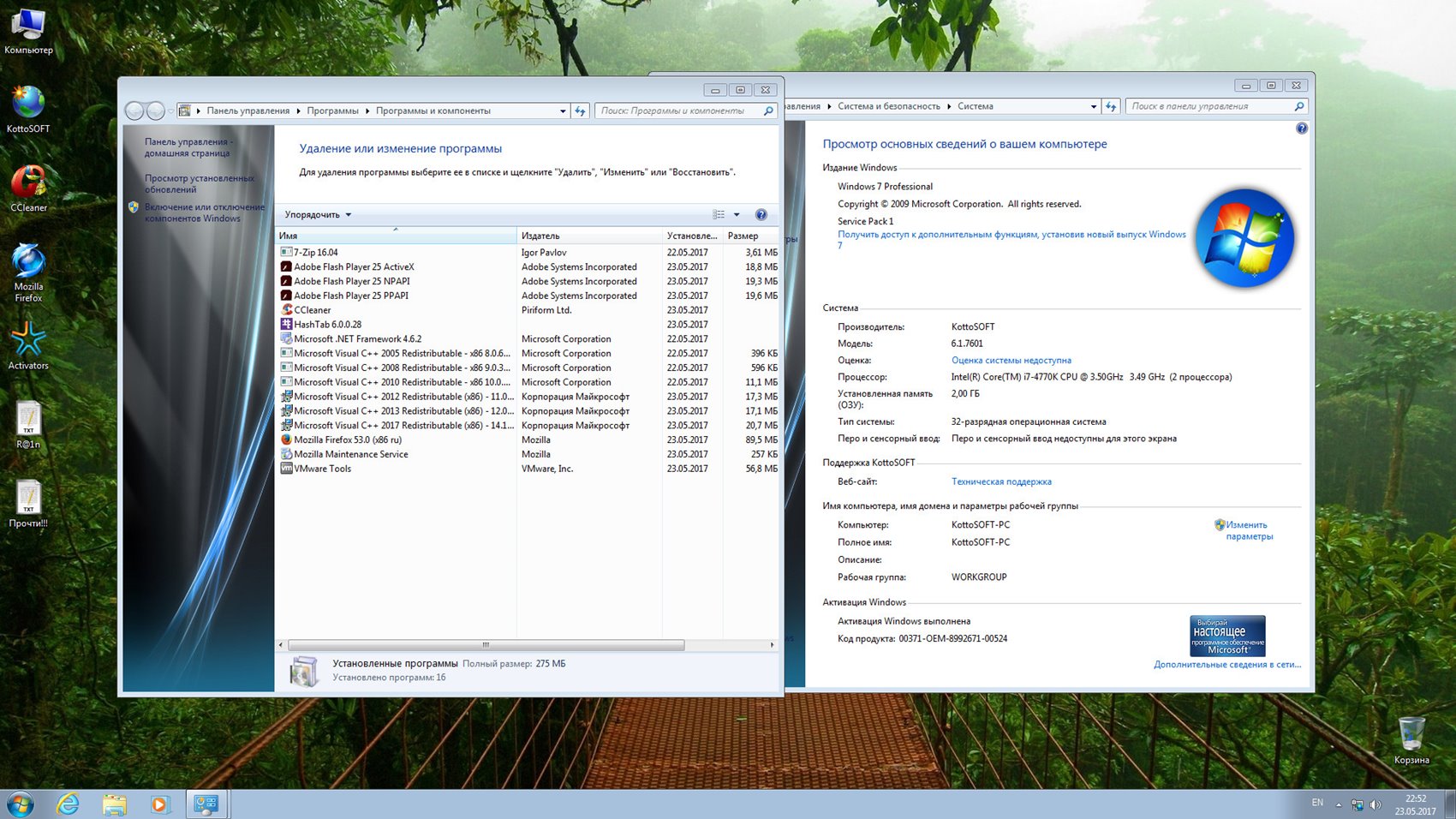Select Mozilla Firefox 53.0 (x86 ru) row

pos(528,439)
